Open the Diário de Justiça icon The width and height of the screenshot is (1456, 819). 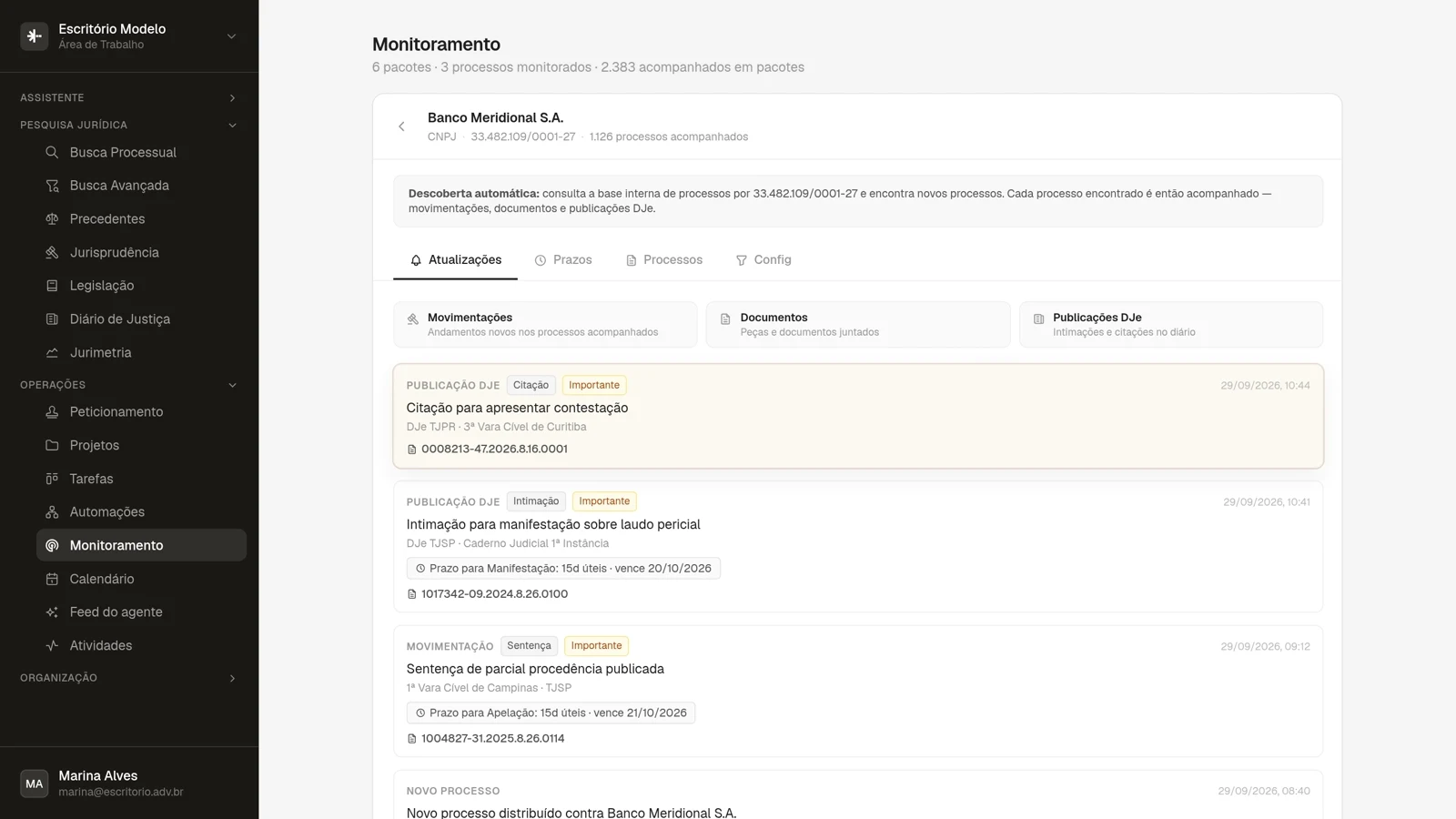[x=52, y=319]
